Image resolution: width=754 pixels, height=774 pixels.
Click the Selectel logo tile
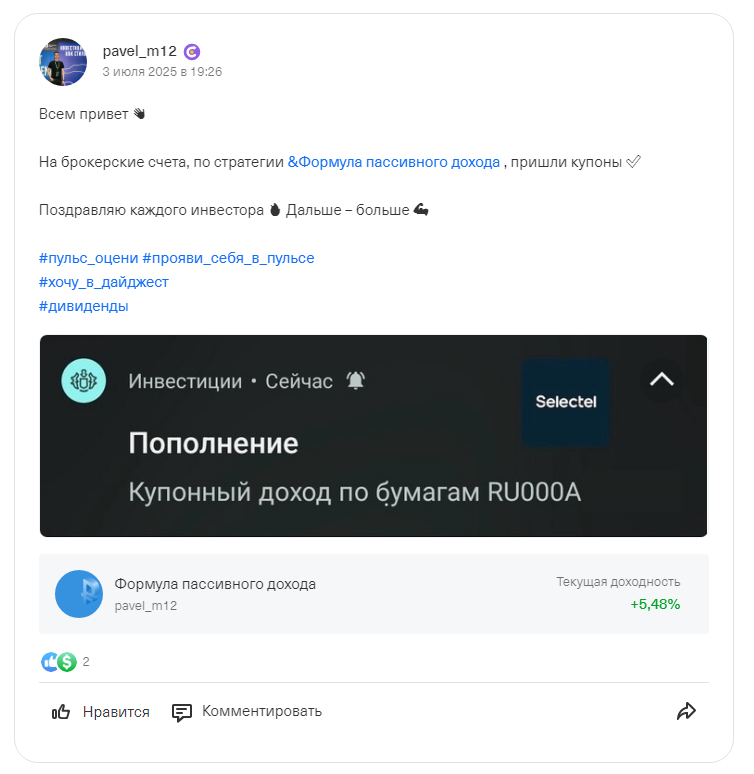pos(566,402)
